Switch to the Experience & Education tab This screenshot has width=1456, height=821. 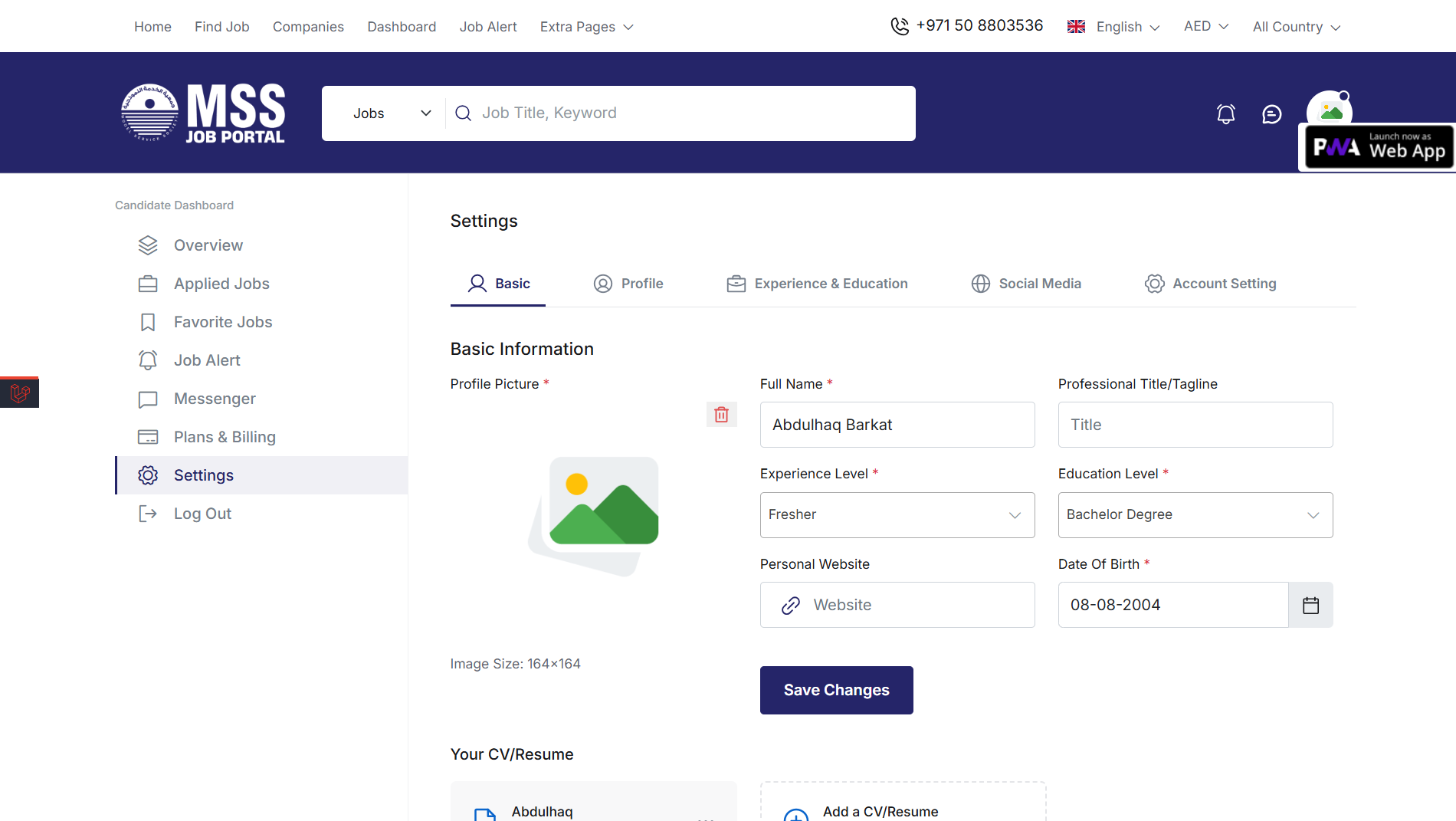tap(817, 284)
